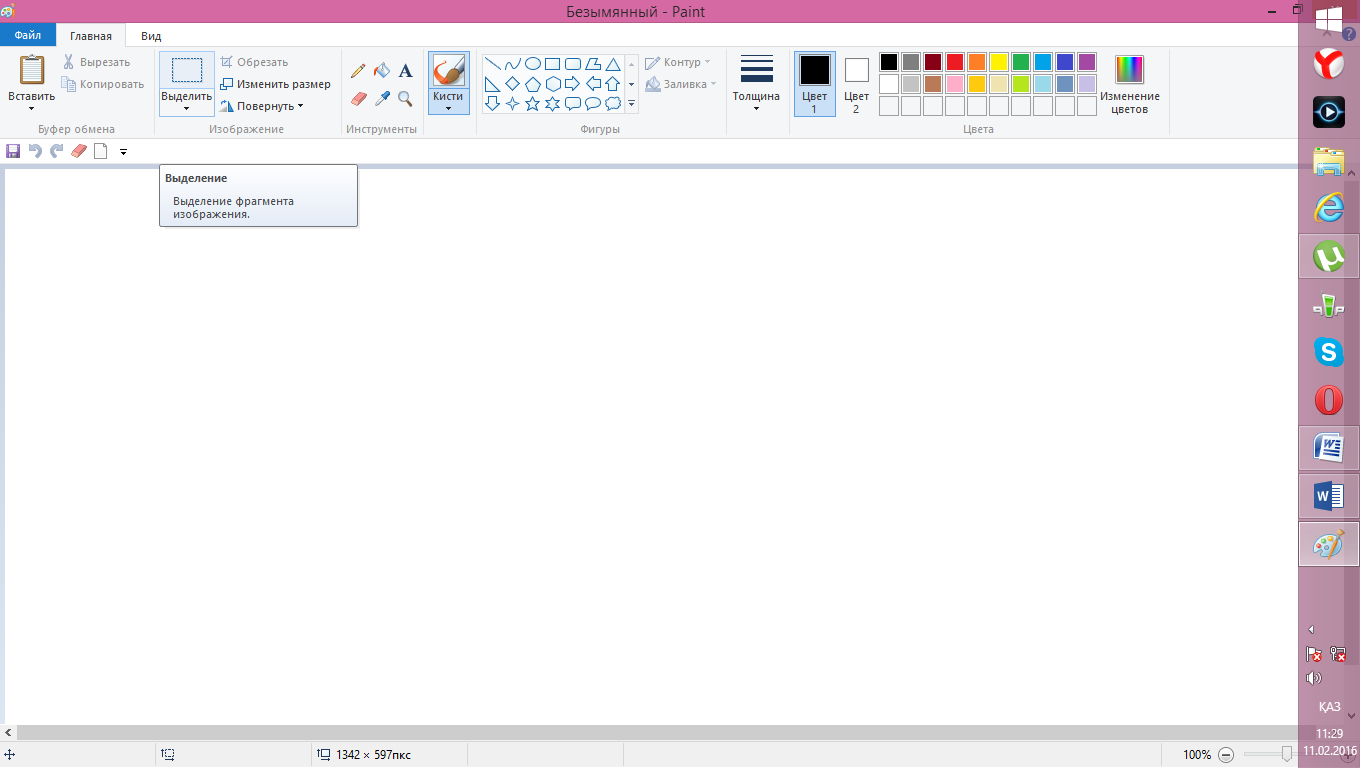Choose the Curve shape
The height and width of the screenshot is (768, 1360).
pos(513,64)
